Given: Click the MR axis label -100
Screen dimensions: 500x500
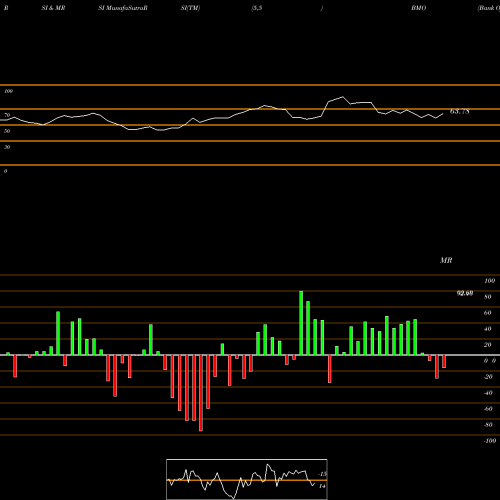Looking at the screenshot, I should click(x=490, y=441).
